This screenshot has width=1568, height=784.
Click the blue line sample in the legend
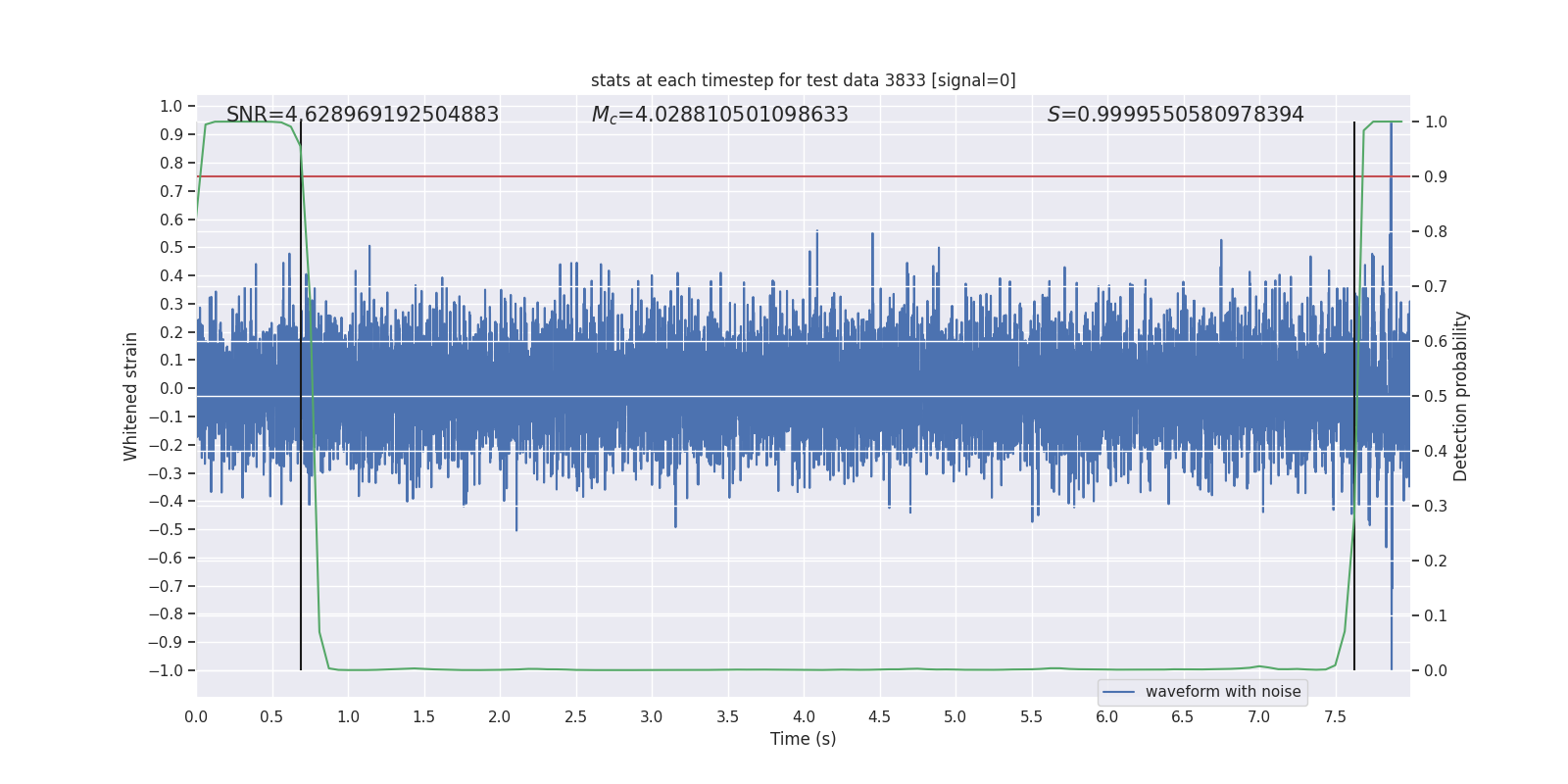click(x=1119, y=692)
